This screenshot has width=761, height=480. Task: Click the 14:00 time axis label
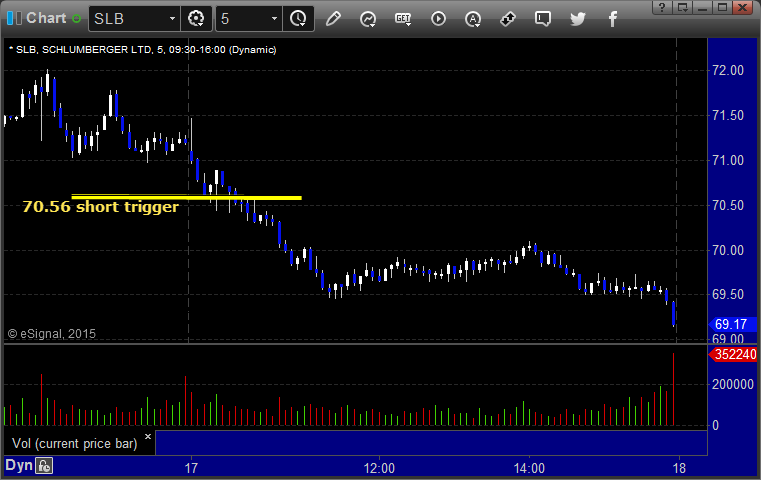click(x=529, y=468)
